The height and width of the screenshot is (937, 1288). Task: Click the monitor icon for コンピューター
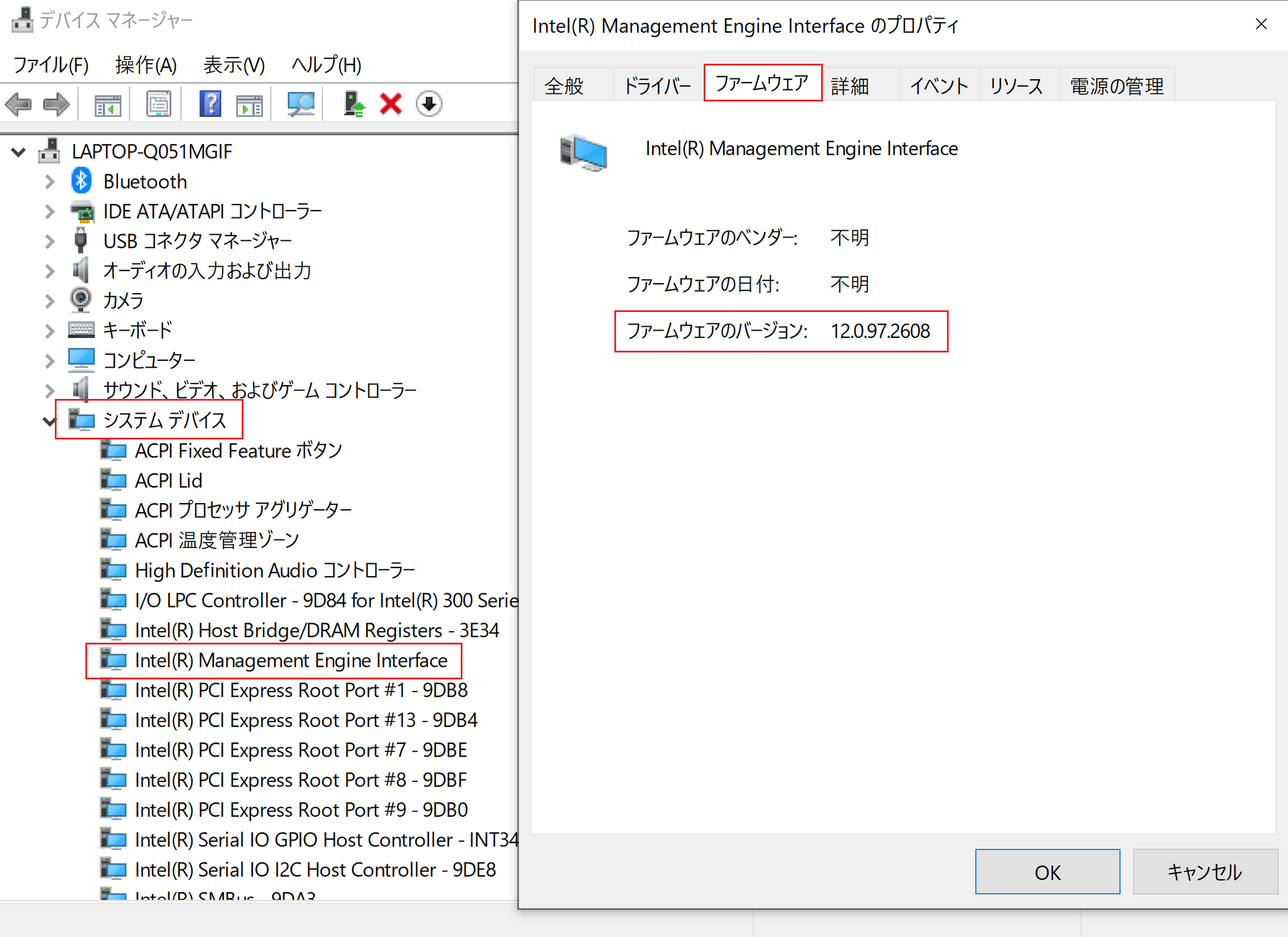[81, 360]
